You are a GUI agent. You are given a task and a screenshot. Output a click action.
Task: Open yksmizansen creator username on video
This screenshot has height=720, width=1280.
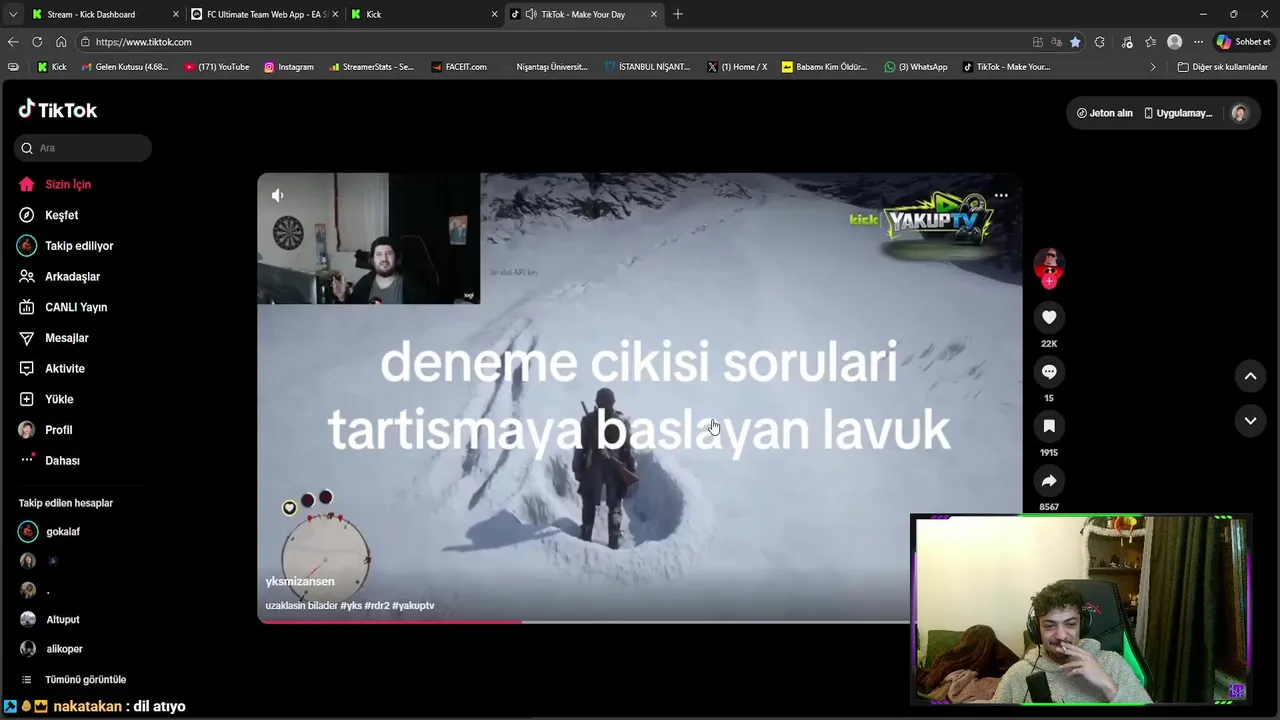click(x=300, y=581)
